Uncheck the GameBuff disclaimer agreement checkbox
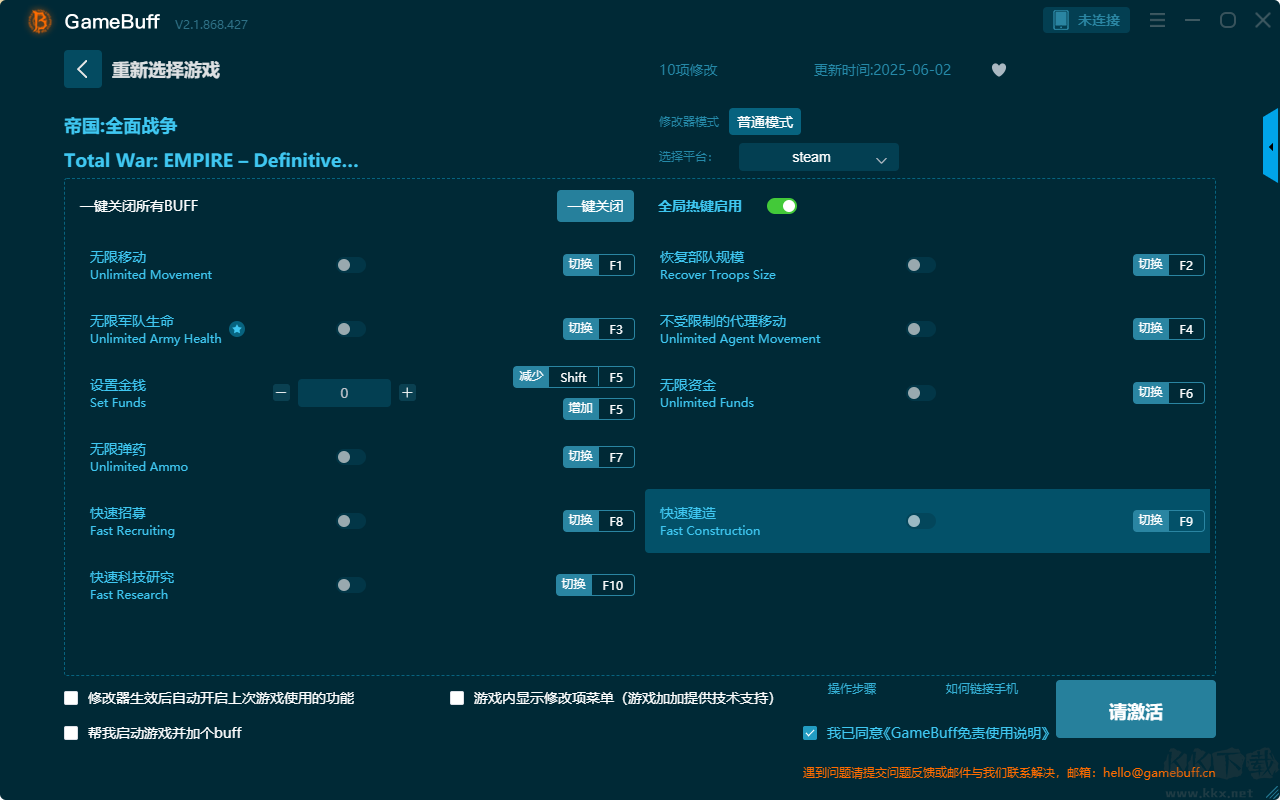Image resolution: width=1280 pixels, height=800 pixels. pyautogui.click(x=810, y=733)
